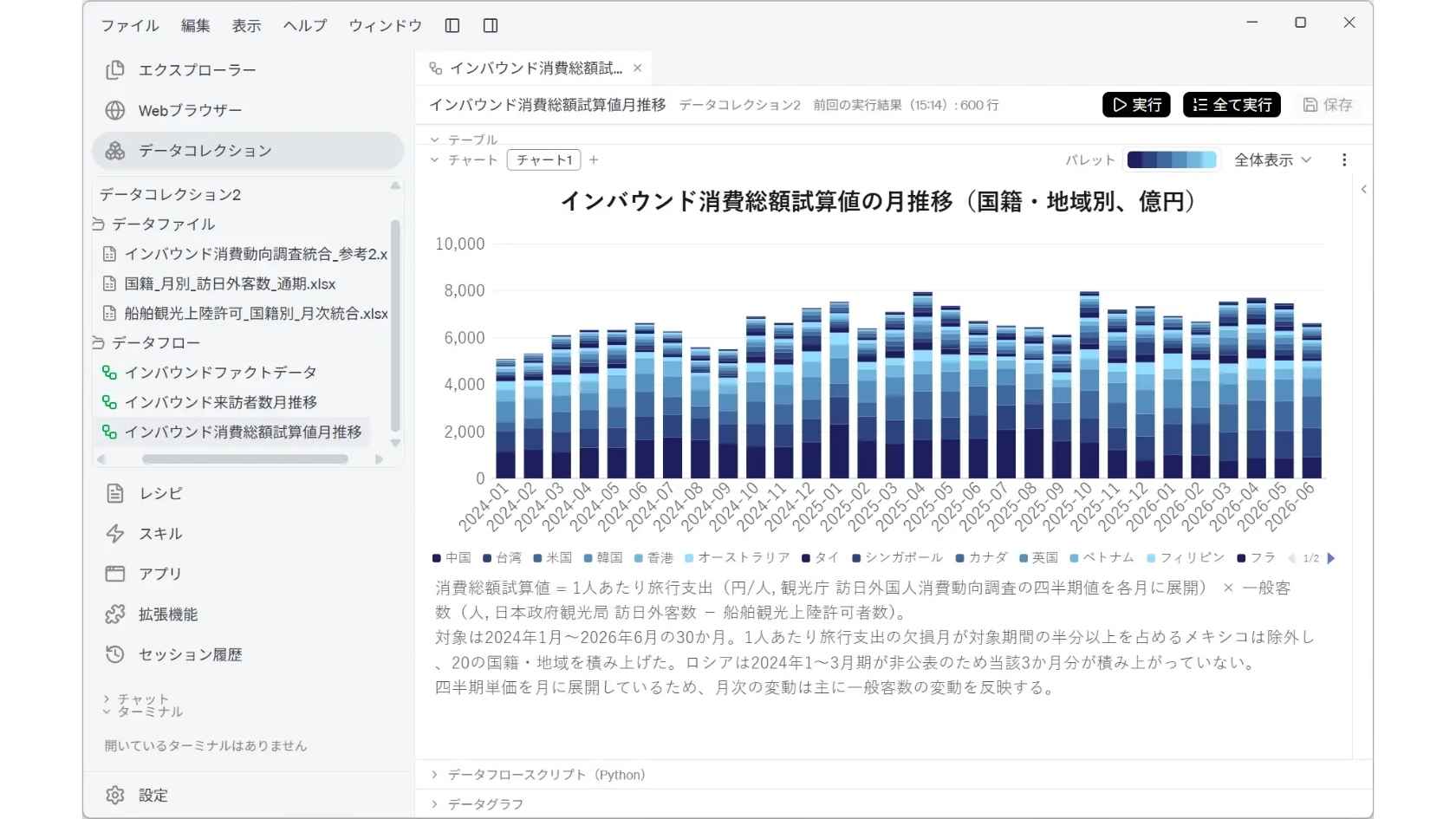
Task: Toggle オーストラリア series in chart legend
Action: (x=738, y=558)
